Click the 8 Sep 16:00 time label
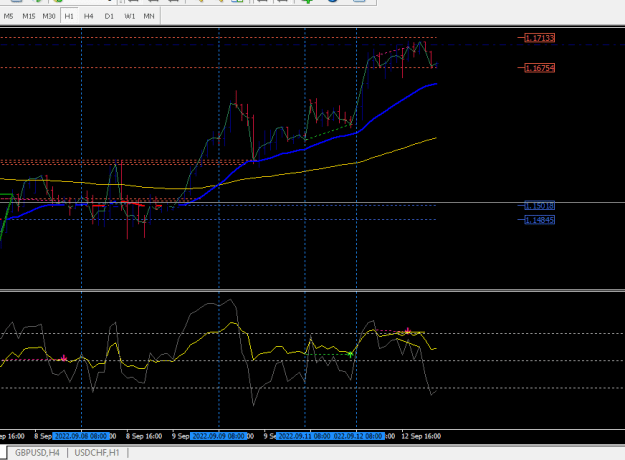Image resolution: width=625 pixels, height=460 pixels. (x=144, y=436)
